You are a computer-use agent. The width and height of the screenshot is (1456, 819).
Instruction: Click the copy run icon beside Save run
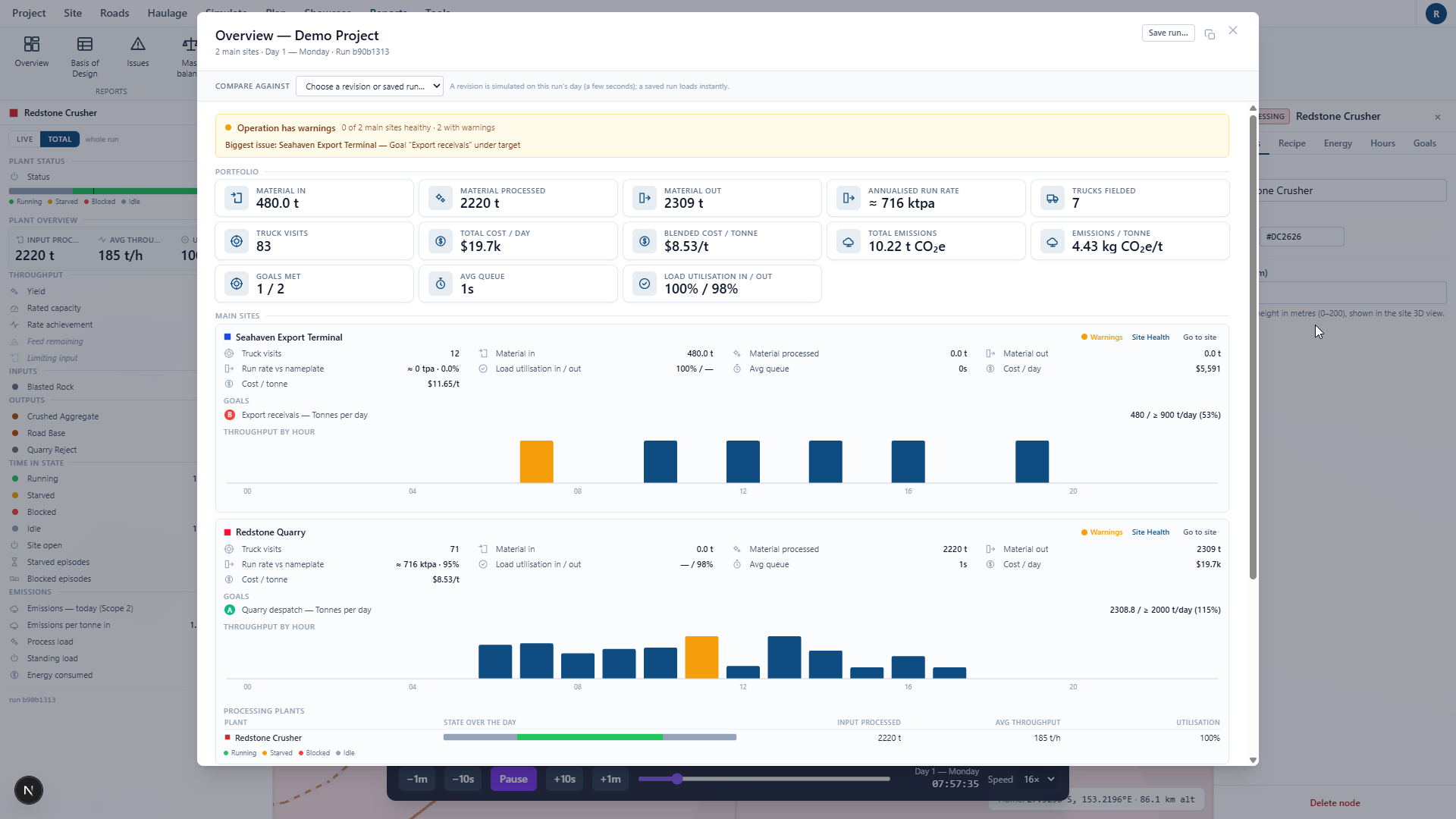coord(1210,34)
